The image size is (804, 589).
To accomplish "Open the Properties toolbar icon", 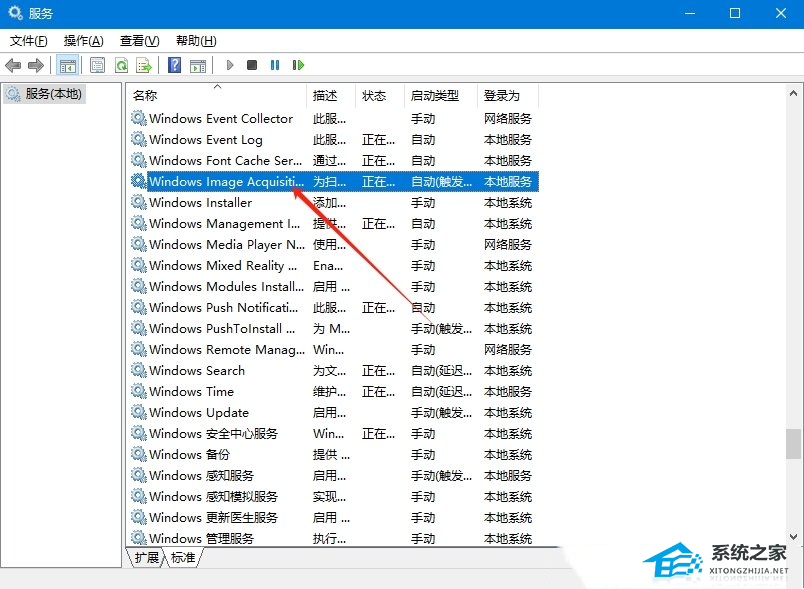I will 97,65.
